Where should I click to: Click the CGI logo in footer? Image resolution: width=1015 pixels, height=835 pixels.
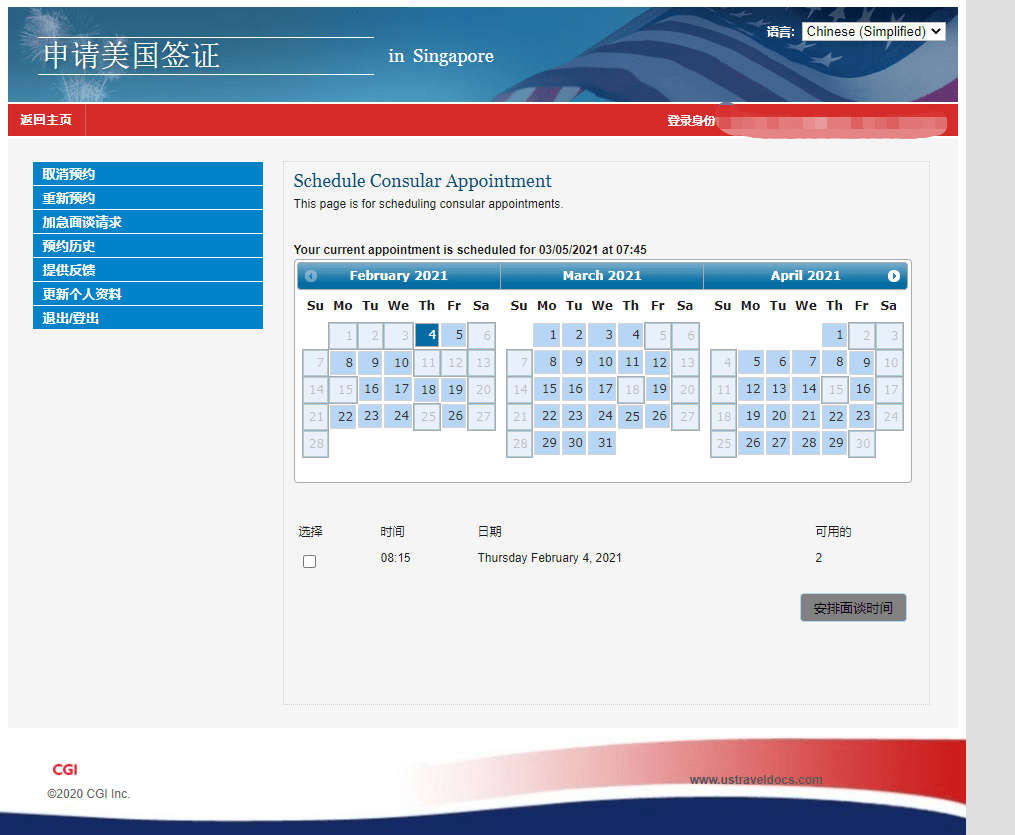(65, 769)
